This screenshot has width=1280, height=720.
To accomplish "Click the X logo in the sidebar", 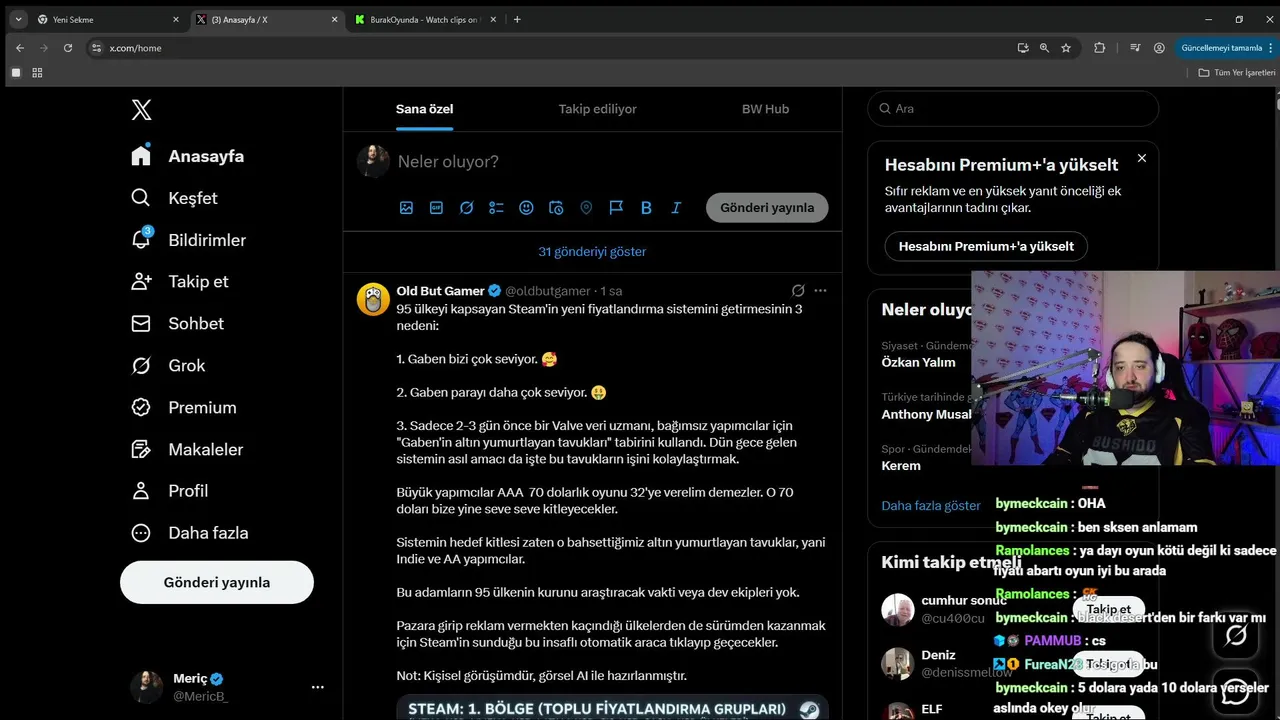I will [142, 110].
